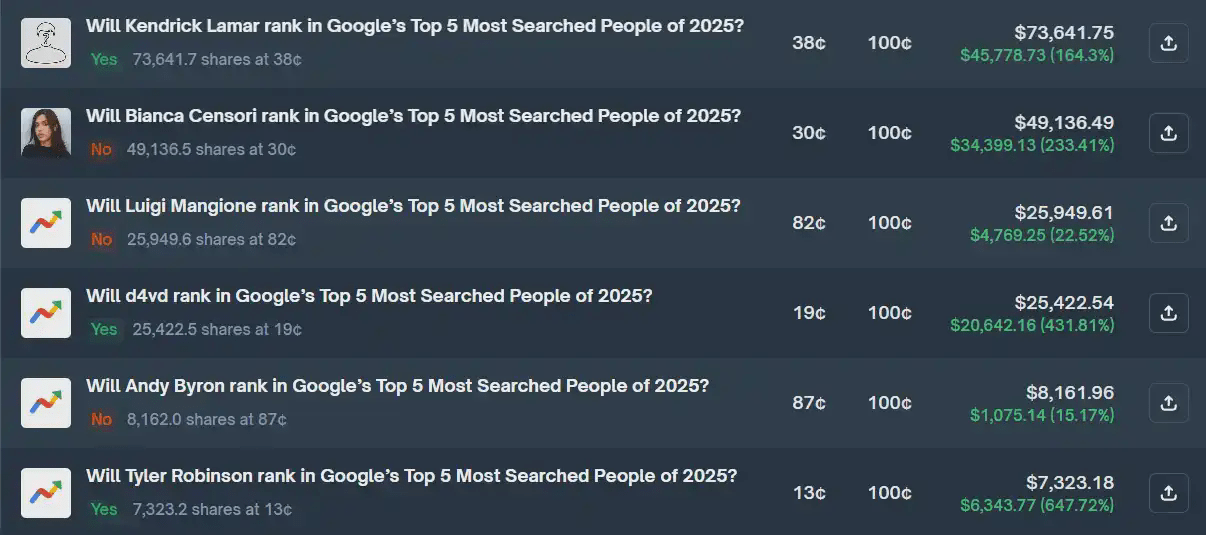
Task: Share the Kendrick Lamar position
Action: click(x=1168, y=43)
